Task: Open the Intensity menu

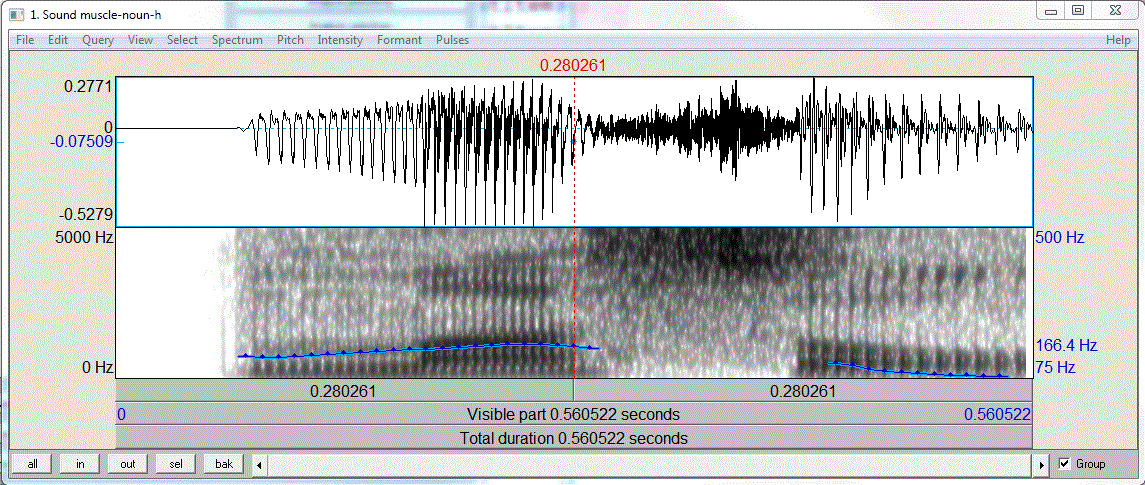Action: coord(340,40)
